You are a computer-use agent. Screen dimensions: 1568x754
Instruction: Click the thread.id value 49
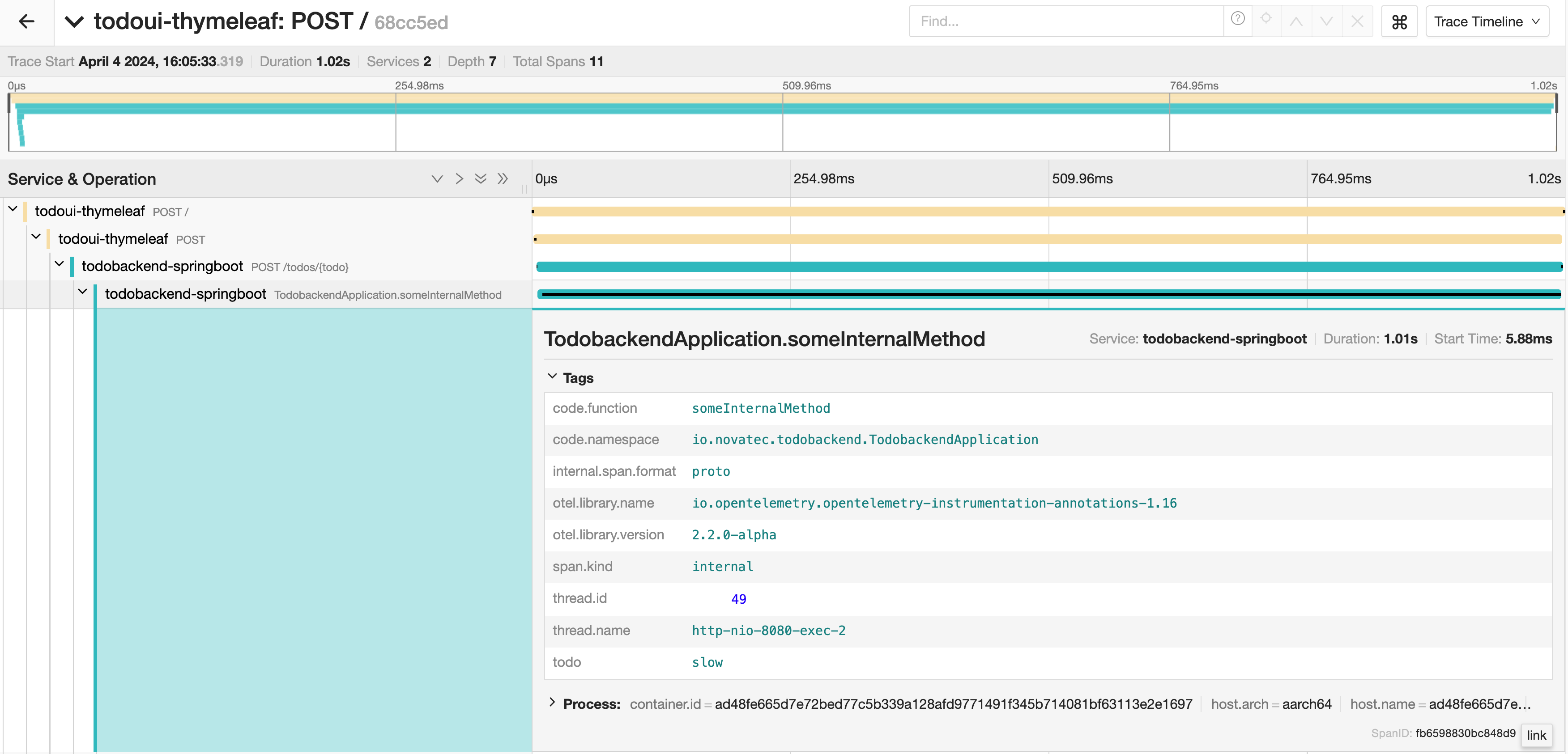click(x=738, y=599)
